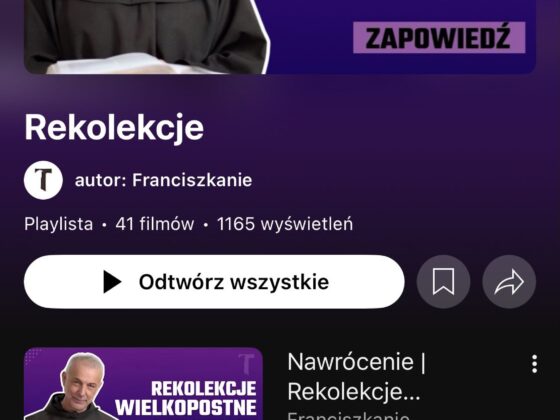Click the friar's face in the video thumbnail
The height and width of the screenshot is (420, 560).
(83, 379)
